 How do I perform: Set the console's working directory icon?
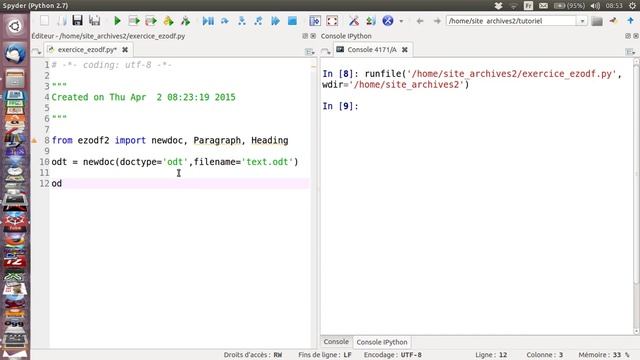tap(613, 20)
